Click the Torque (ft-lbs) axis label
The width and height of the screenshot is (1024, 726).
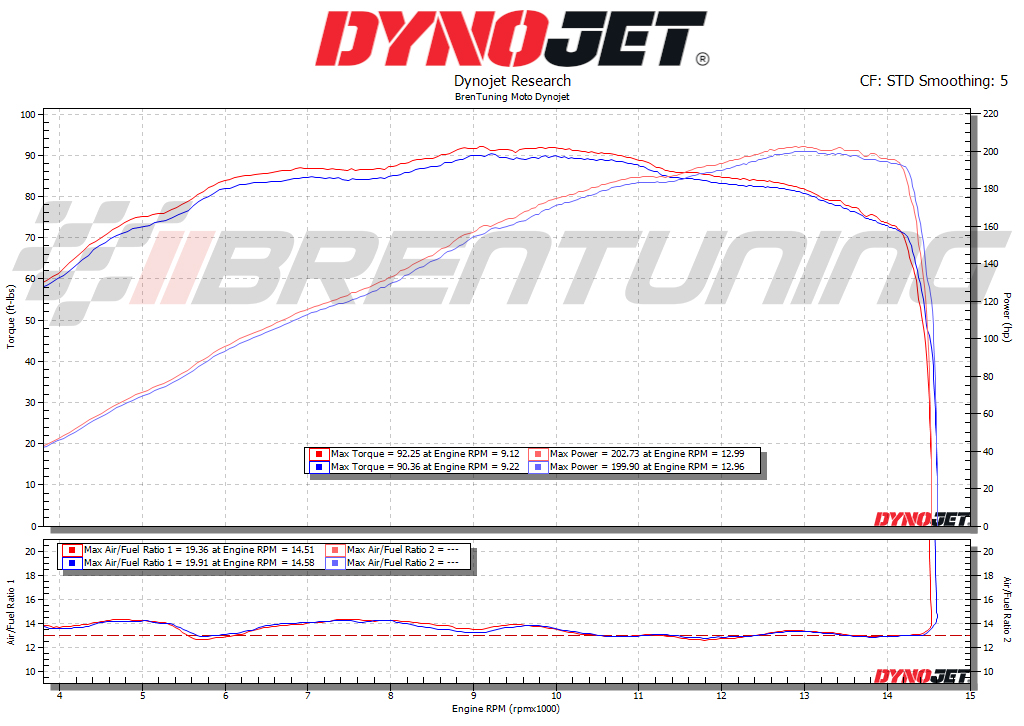tap(11, 317)
